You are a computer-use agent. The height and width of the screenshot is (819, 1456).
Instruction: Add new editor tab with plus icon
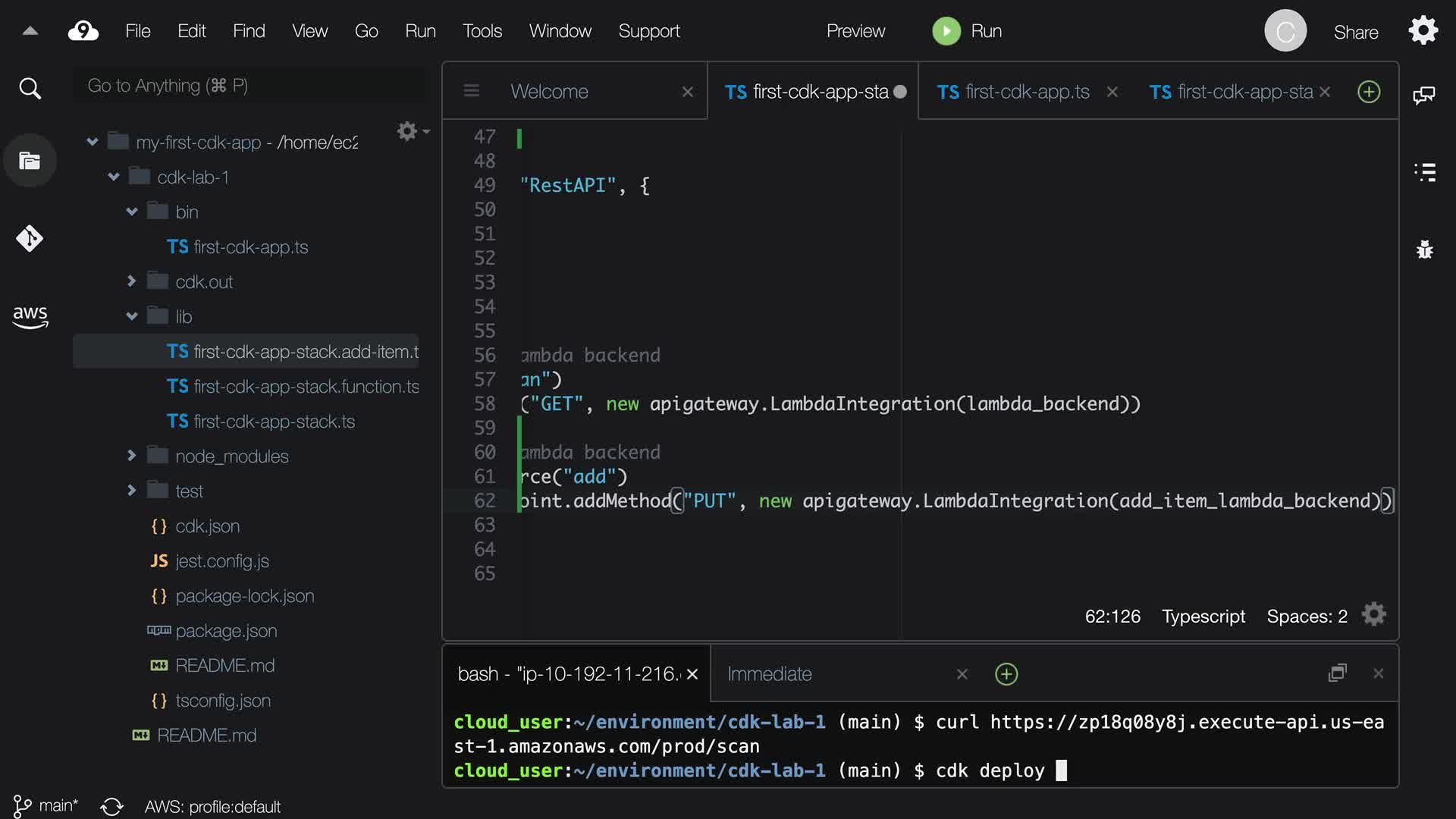(1368, 92)
